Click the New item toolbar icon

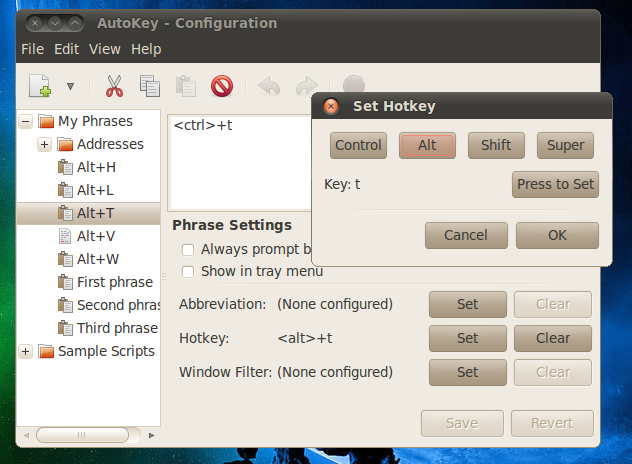tap(40, 86)
